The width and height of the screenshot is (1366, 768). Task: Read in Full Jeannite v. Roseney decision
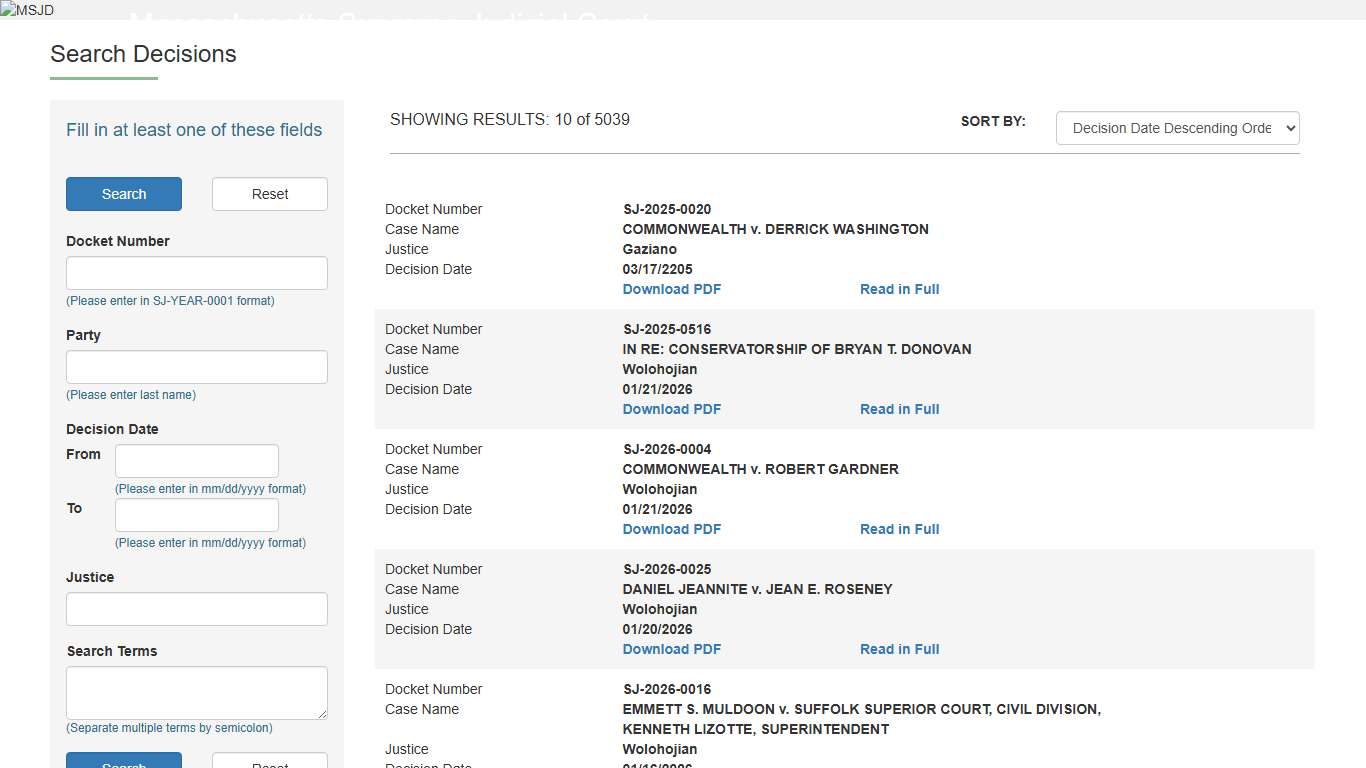point(899,649)
